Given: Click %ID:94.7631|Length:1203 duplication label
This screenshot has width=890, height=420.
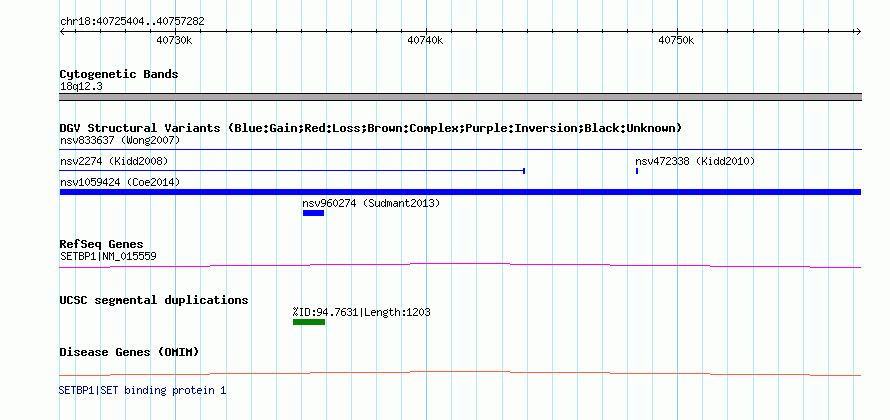Looking at the screenshot, I should 362,312.
